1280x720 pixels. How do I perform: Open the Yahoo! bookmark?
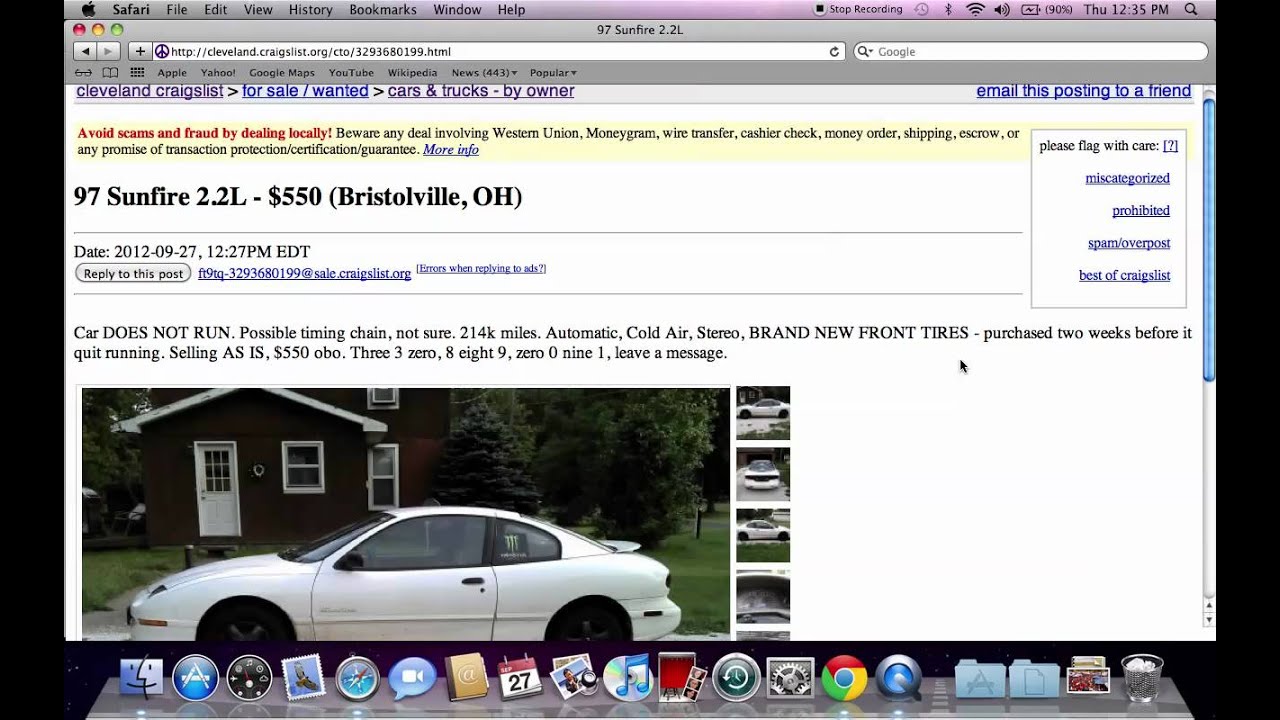218,72
